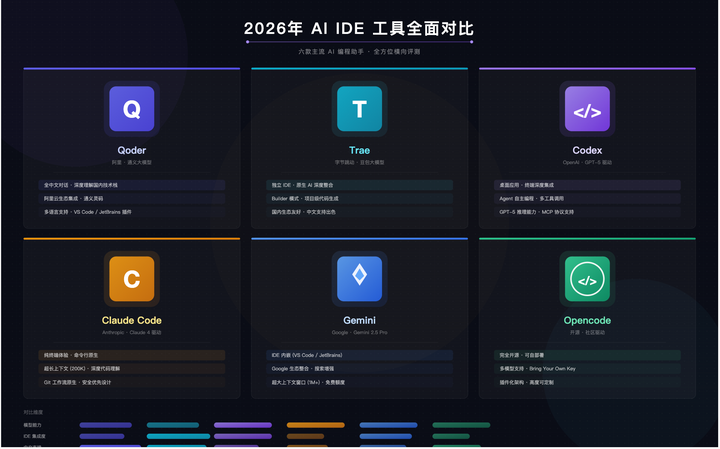Select the Opencode card title
720x449 pixels.
(x=587, y=320)
